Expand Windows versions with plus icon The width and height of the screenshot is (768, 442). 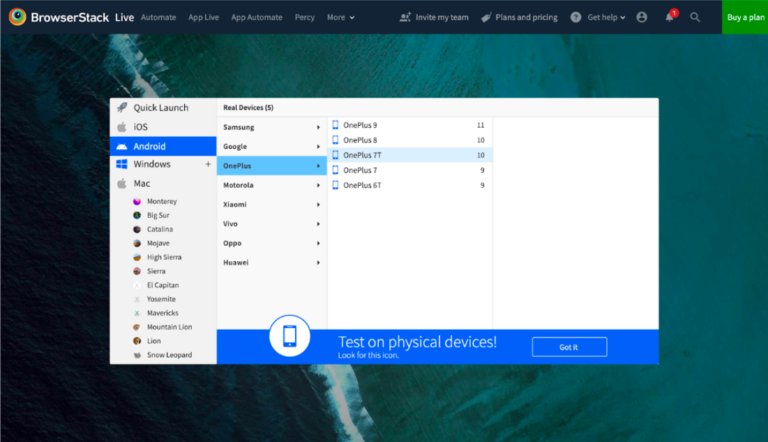(x=208, y=164)
